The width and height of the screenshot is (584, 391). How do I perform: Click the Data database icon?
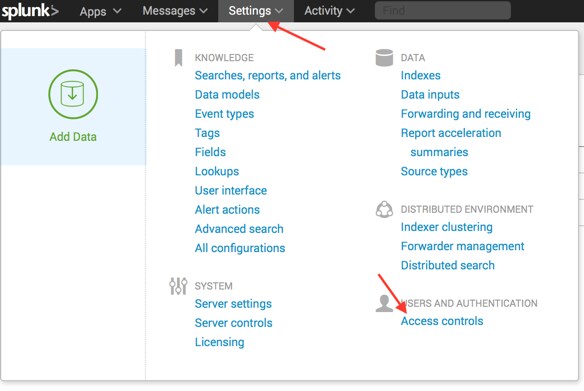[x=384, y=58]
